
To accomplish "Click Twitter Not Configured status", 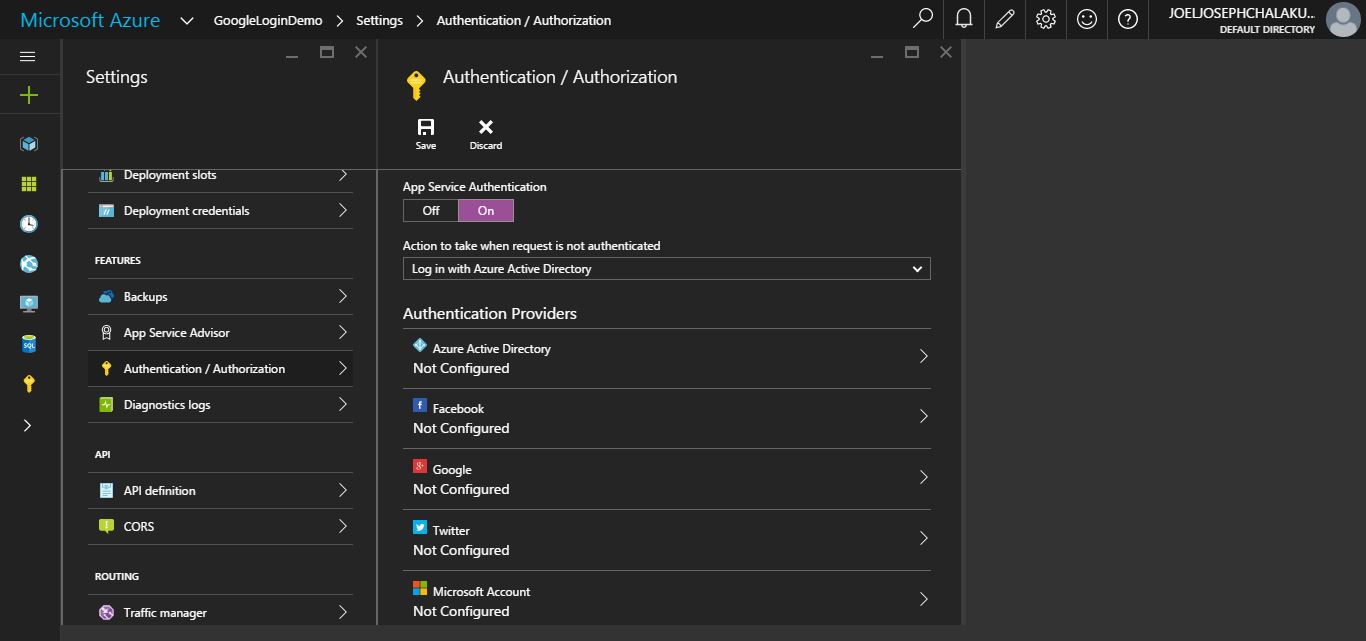I will (461, 550).
